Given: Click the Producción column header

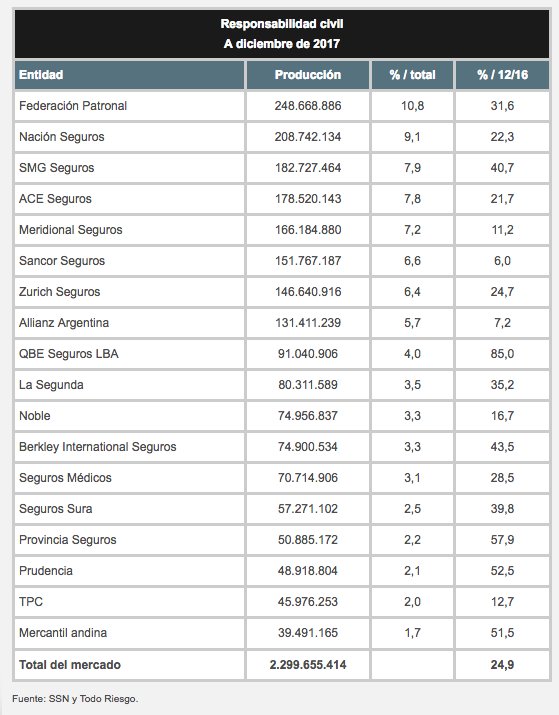Looking at the screenshot, I should (308, 75).
